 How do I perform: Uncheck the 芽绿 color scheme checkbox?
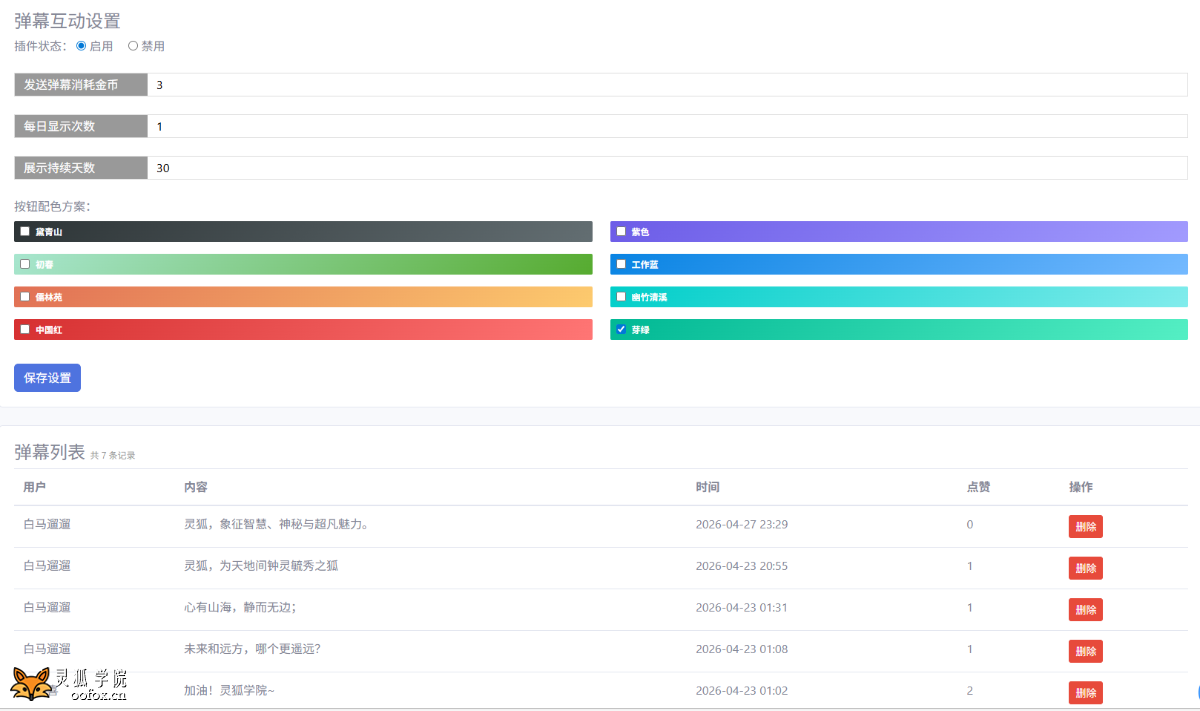tap(621, 329)
